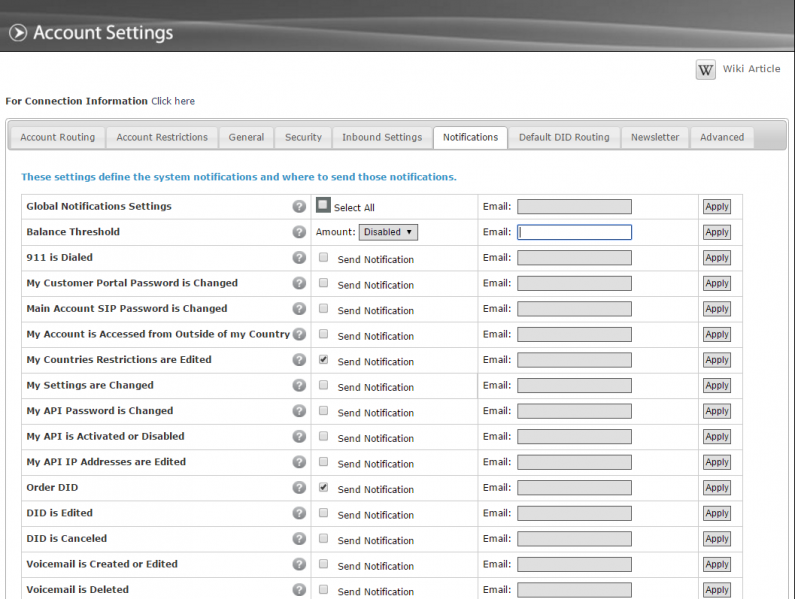This screenshot has height=599, width=795.
Task: Open help for Global Notifications Settings
Action: (299, 206)
